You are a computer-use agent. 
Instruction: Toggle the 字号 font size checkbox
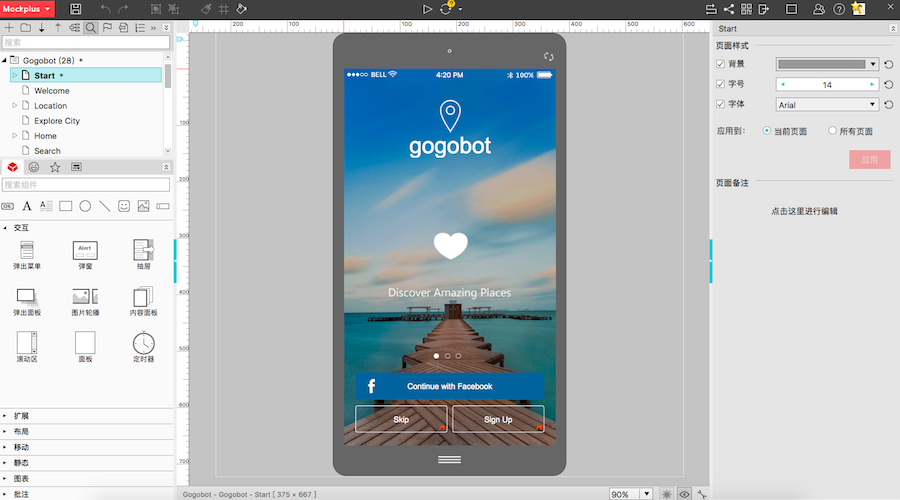pyautogui.click(x=720, y=84)
